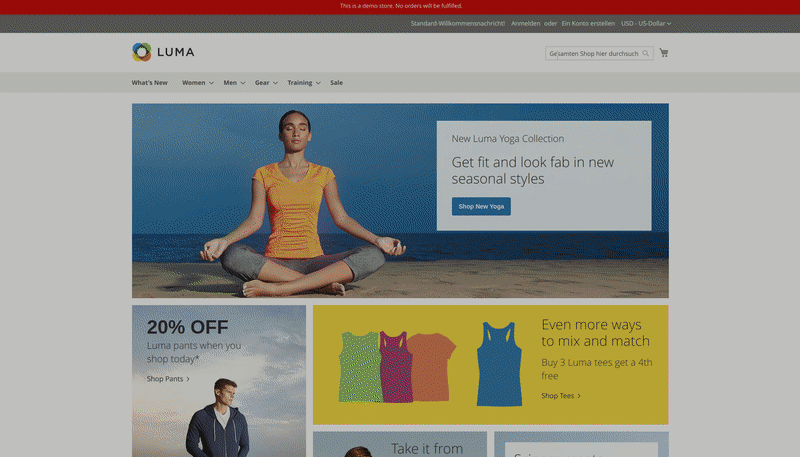800x457 pixels.
Task: Open the Men menu item
Action: [230, 83]
